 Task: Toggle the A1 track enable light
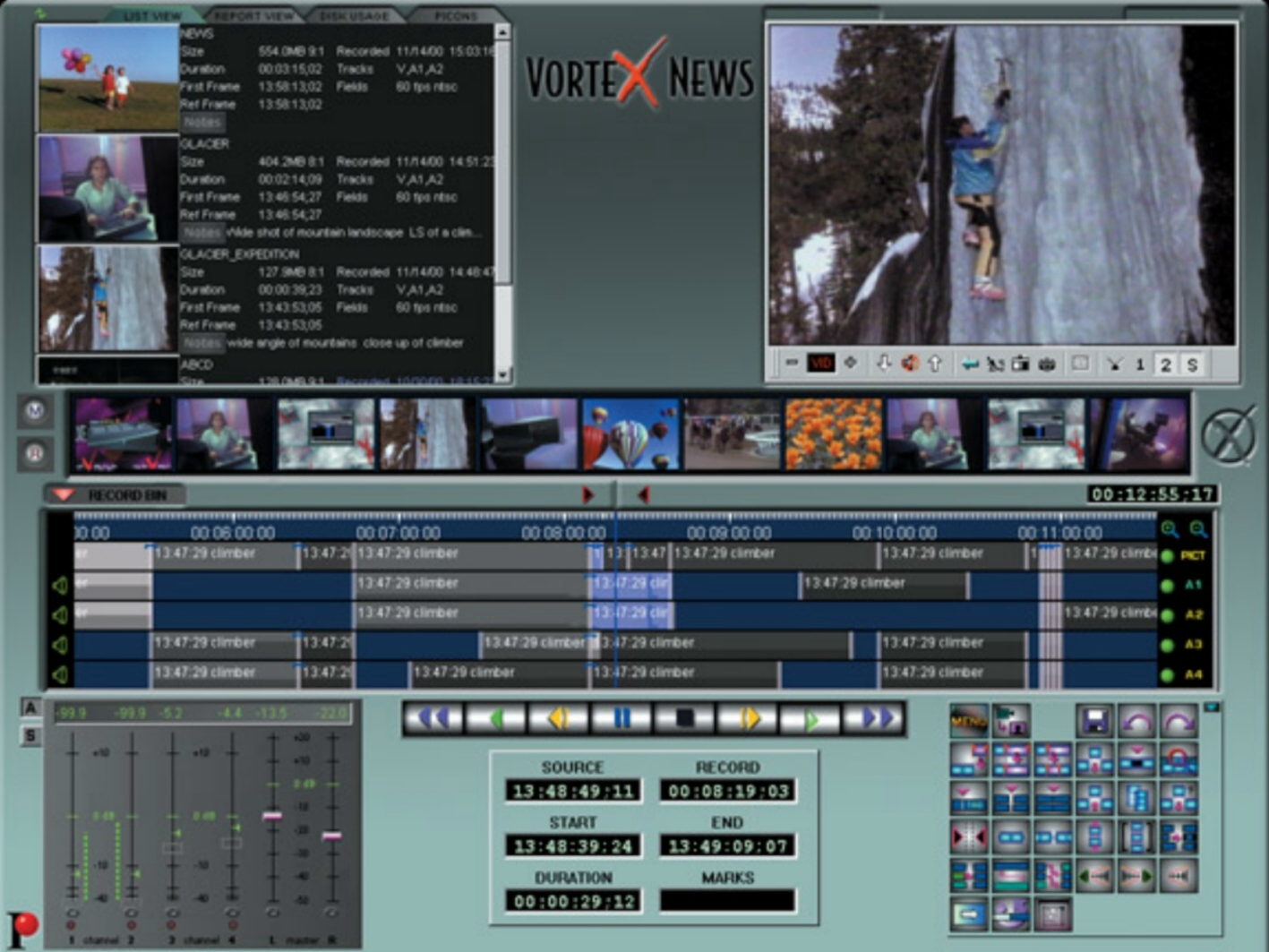[x=1167, y=586]
